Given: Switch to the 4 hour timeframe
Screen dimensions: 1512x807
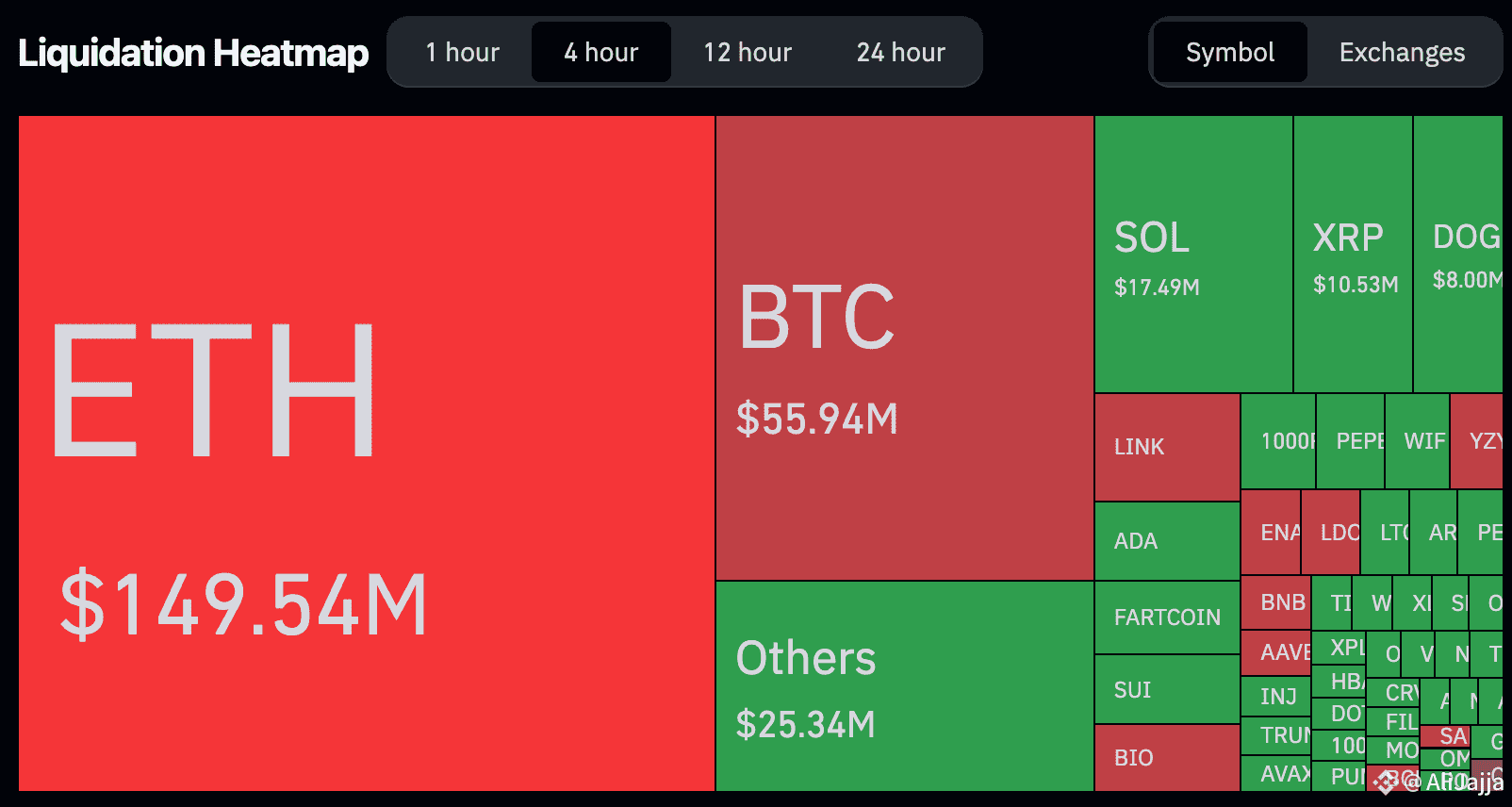Looking at the screenshot, I should [x=601, y=53].
